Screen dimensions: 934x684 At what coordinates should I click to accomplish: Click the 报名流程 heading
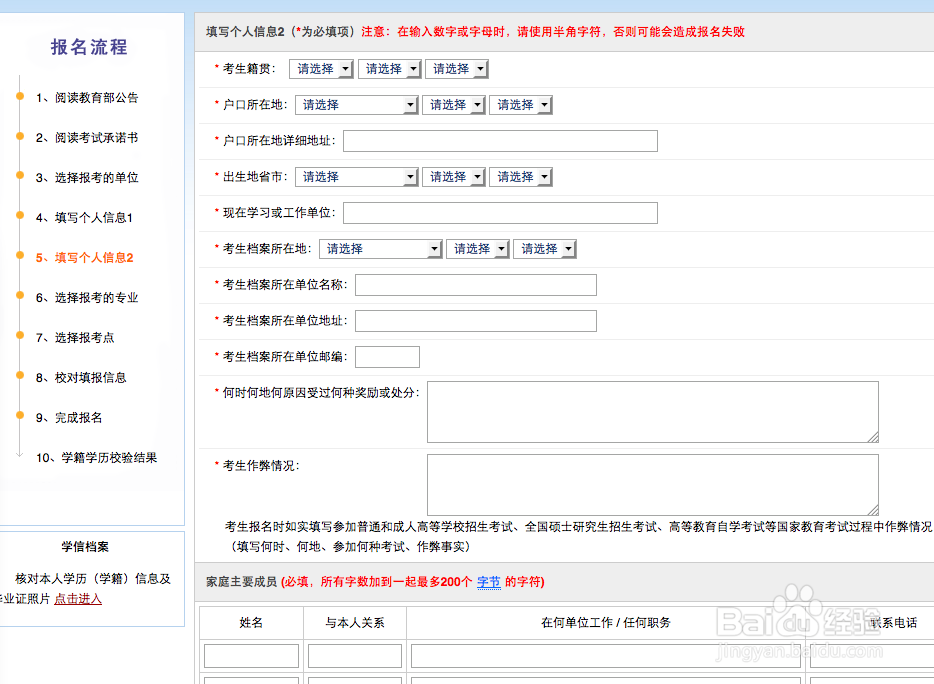(x=89, y=47)
